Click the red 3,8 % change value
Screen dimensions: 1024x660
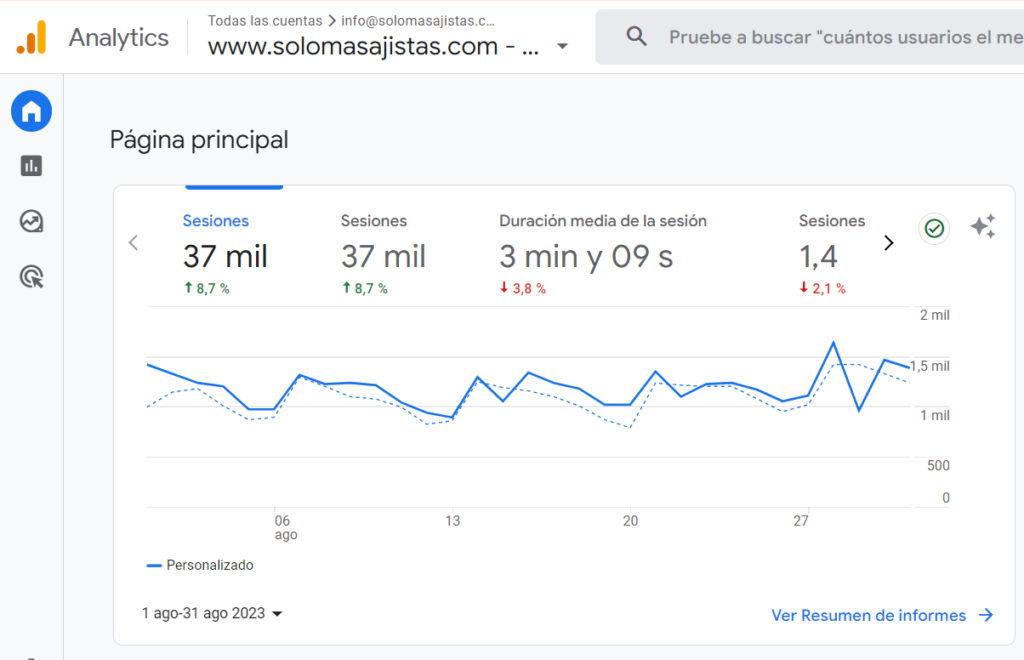pyautogui.click(x=522, y=289)
